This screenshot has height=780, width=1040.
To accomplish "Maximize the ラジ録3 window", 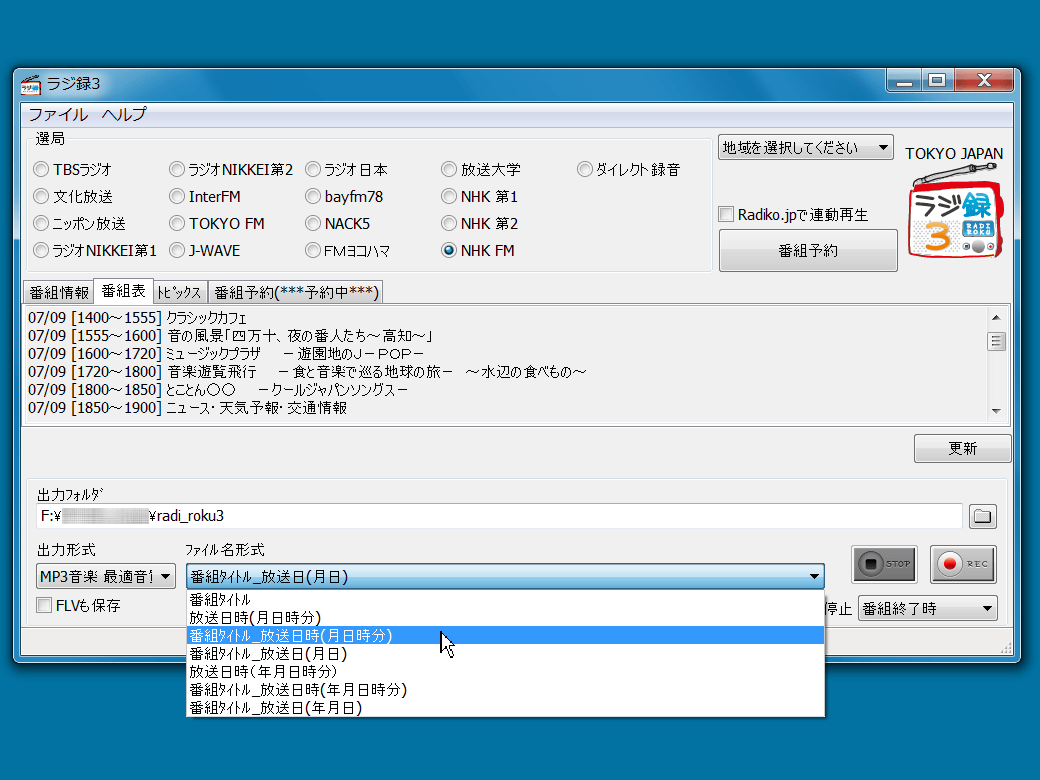I will tap(937, 81).
